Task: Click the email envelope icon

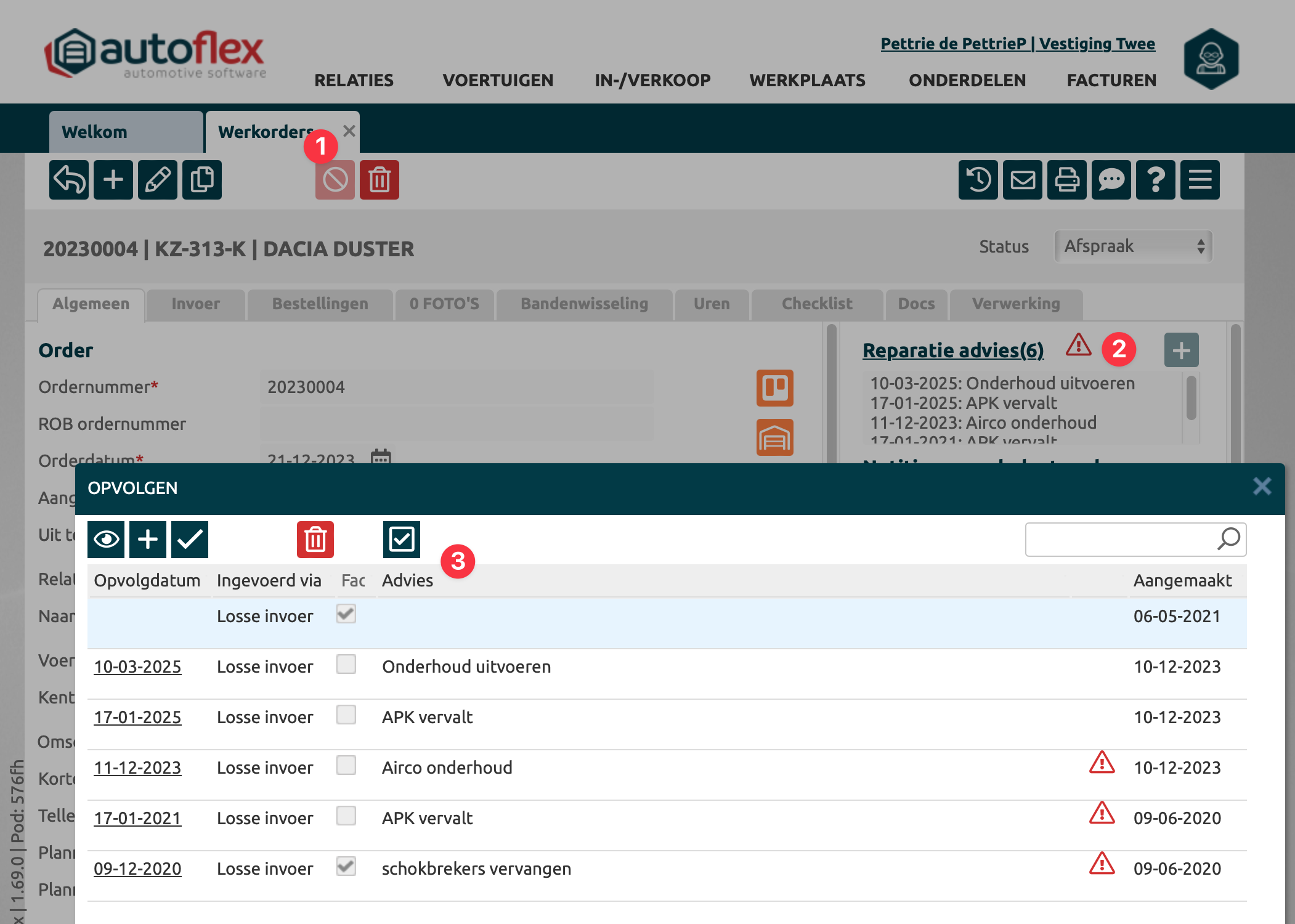Action: 1022,180
